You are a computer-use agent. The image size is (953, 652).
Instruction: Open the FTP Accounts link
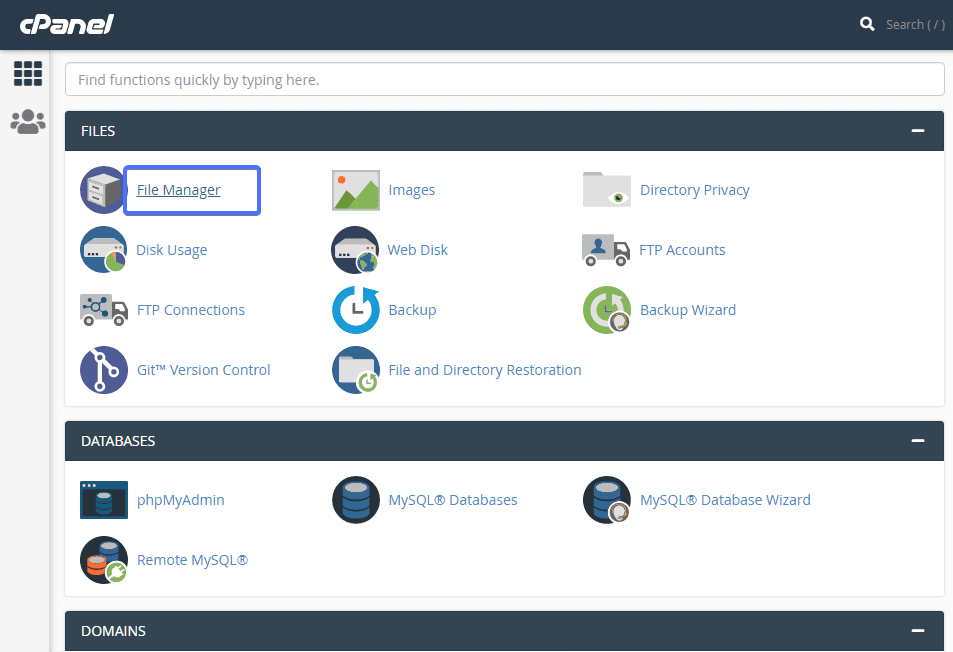(x=682, y=250)
